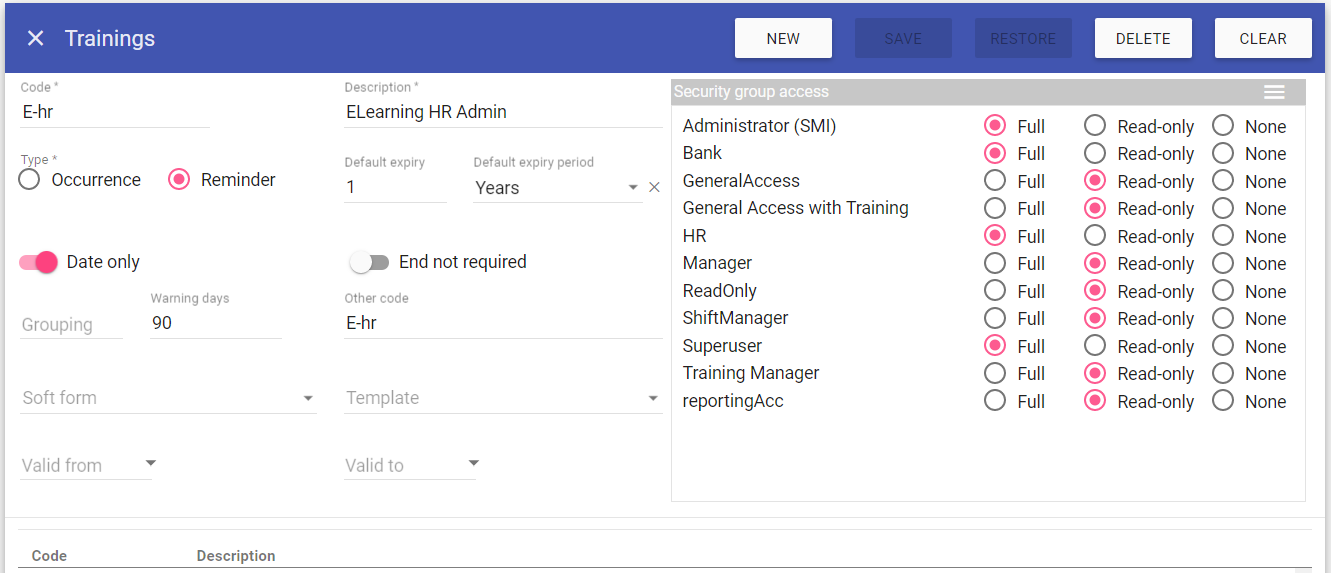This screenshot has width=1331, height=573.
Task: Select the Occurrence type radio button
Action: (30, 180)
